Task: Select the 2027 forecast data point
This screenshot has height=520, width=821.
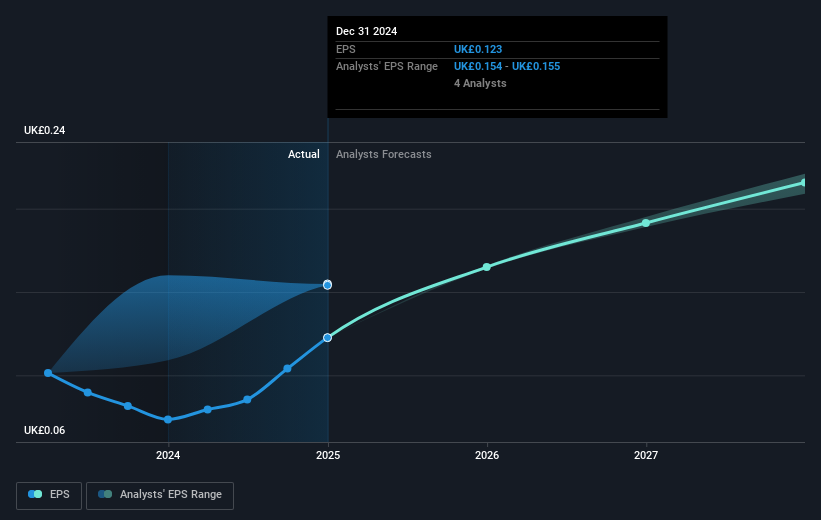Action: (646, 223)
